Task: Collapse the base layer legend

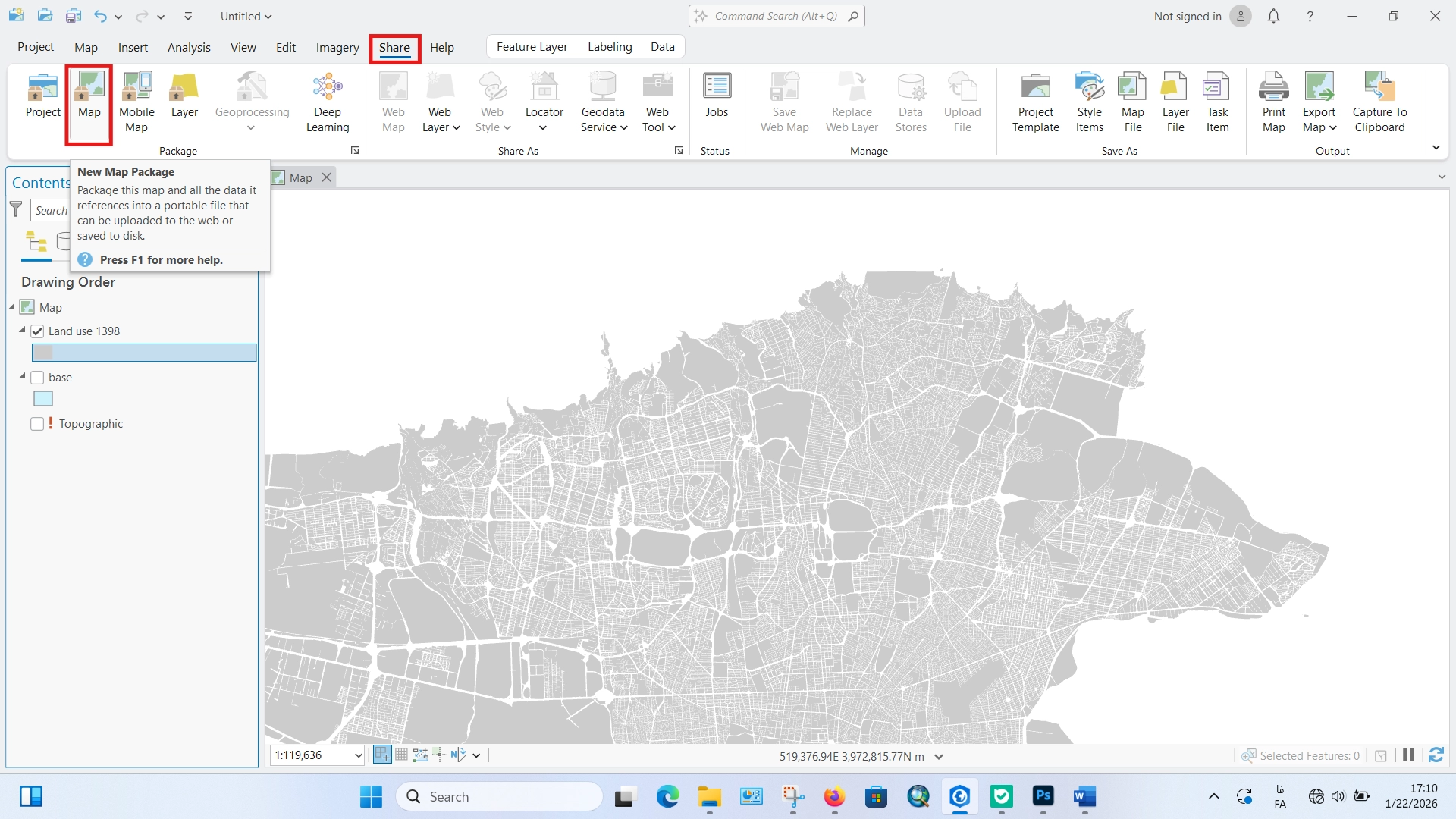Action: coord(22,376)
